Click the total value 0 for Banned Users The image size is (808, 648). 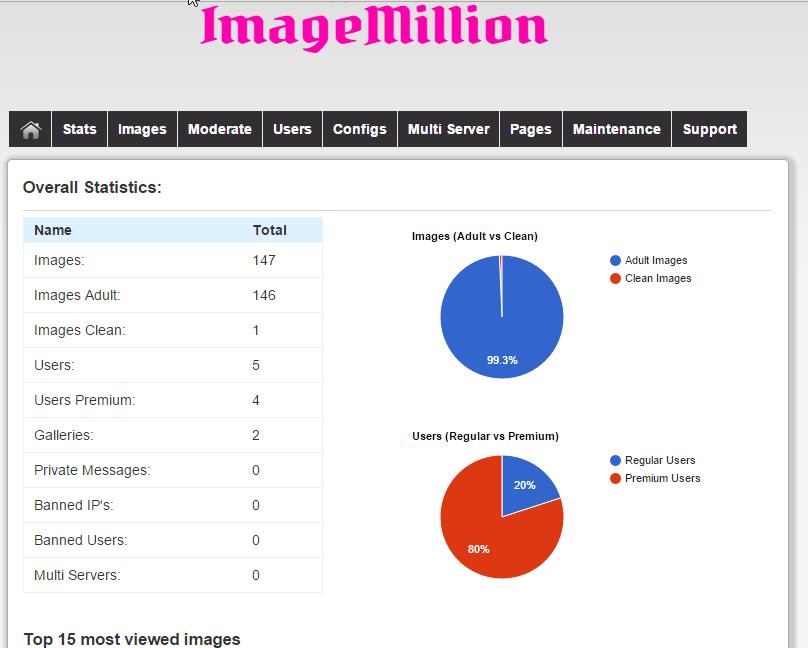(x=256, y=540)
